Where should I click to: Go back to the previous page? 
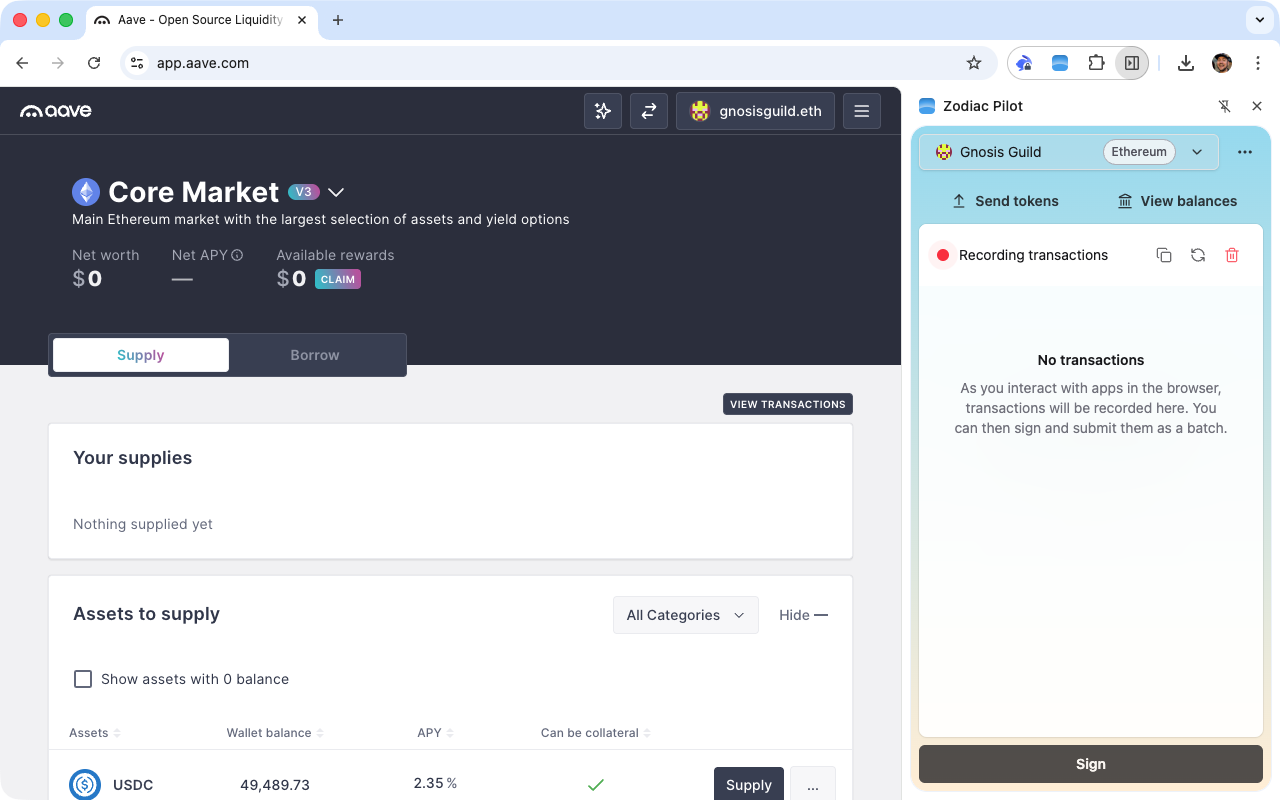pos(22,63)
